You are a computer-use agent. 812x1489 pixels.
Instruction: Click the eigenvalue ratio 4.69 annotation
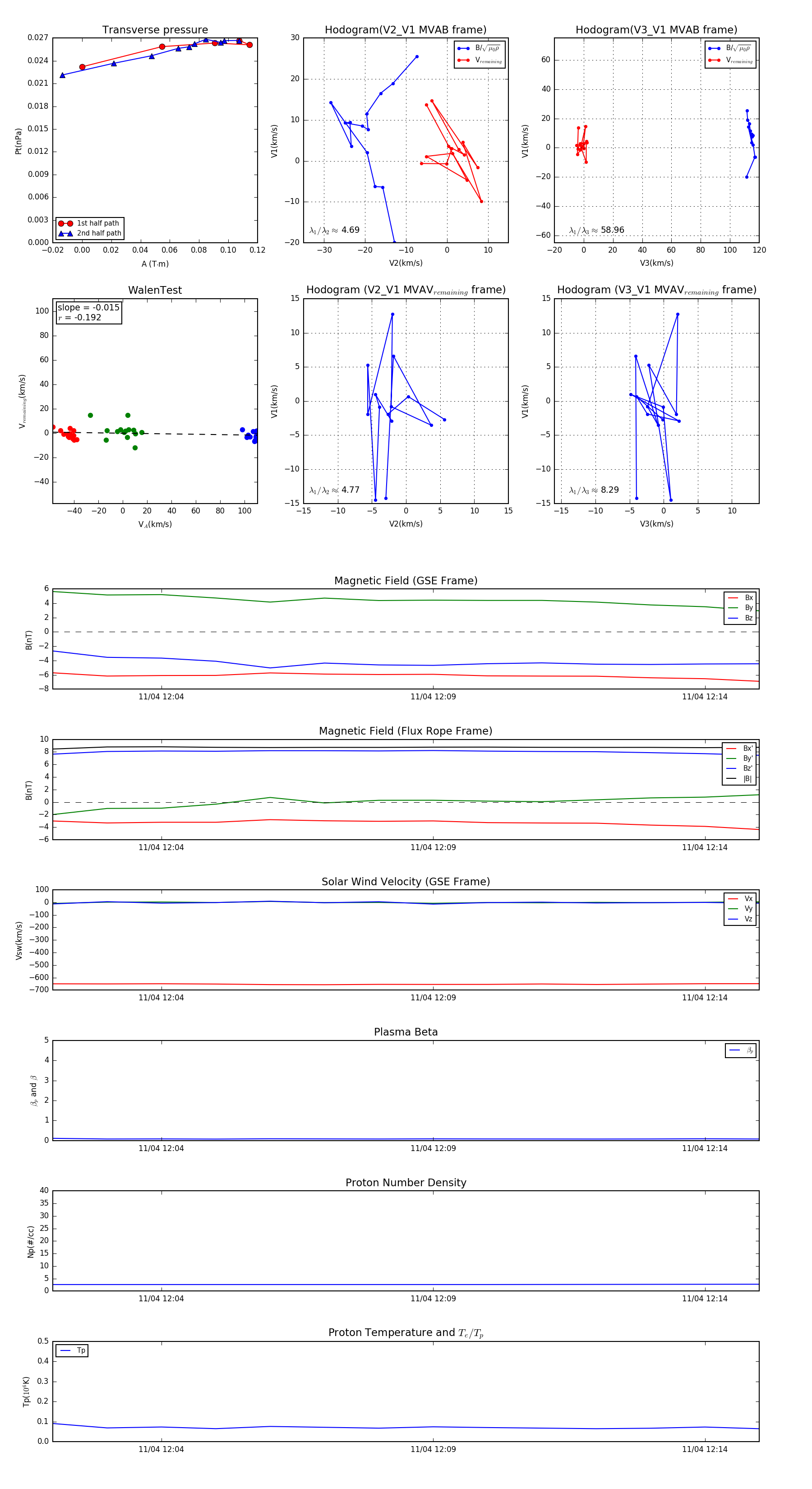click(334, 230)
